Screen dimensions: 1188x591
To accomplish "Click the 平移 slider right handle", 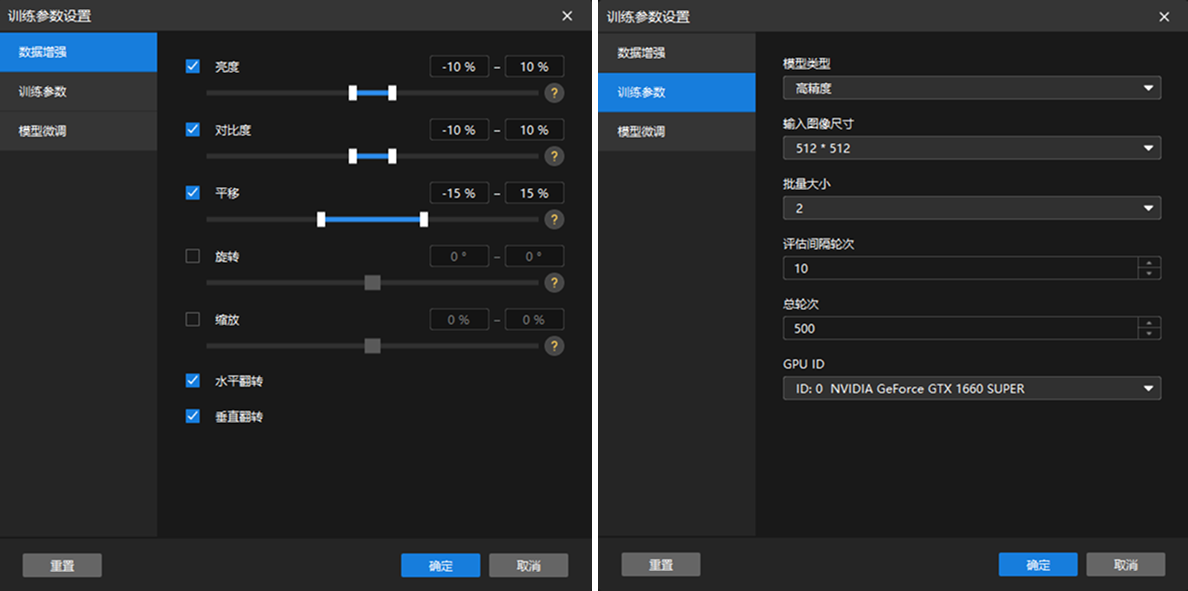I will (424, 219).
